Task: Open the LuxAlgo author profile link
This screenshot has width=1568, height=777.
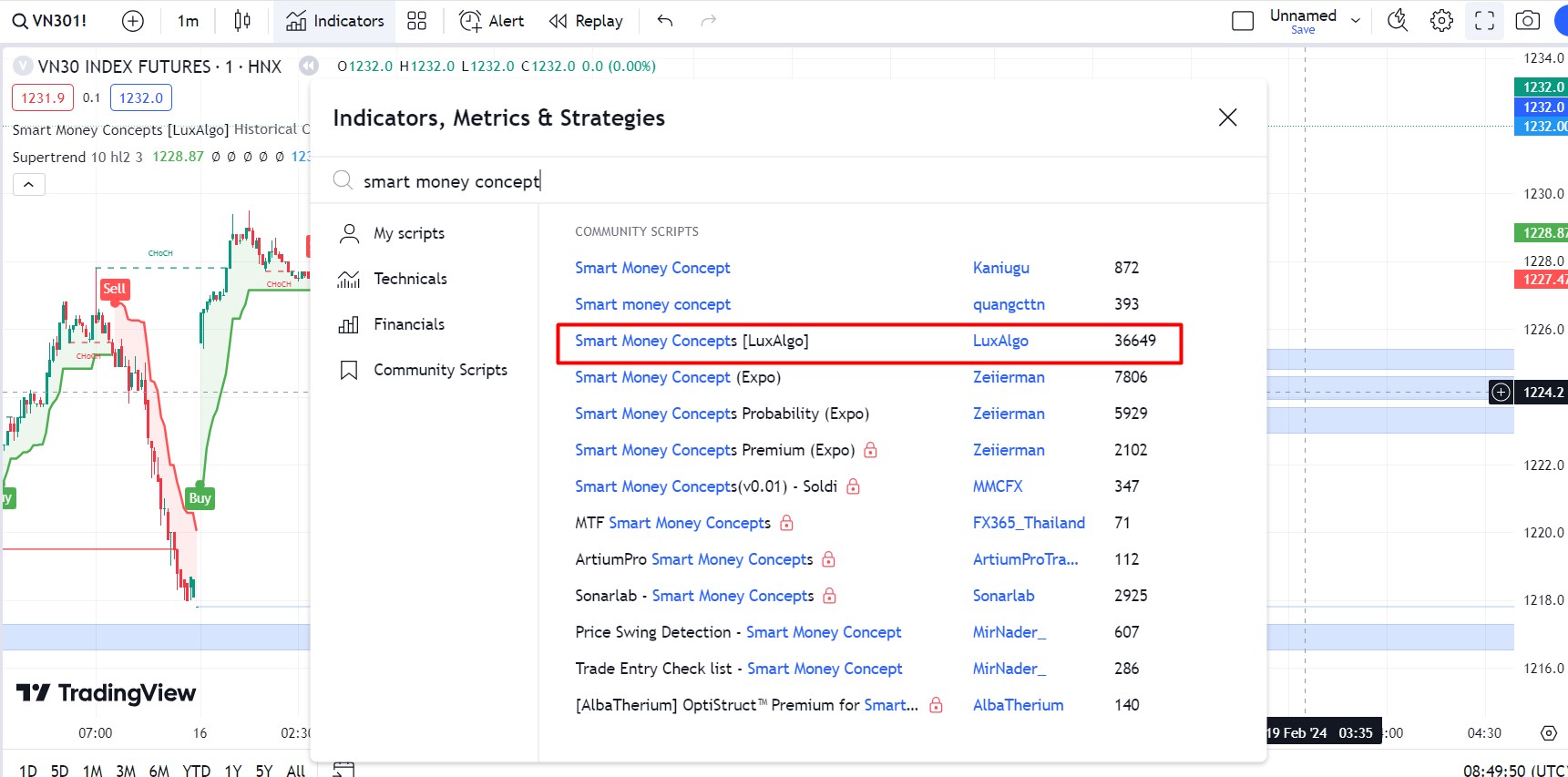Action: tap(1000, 341)
